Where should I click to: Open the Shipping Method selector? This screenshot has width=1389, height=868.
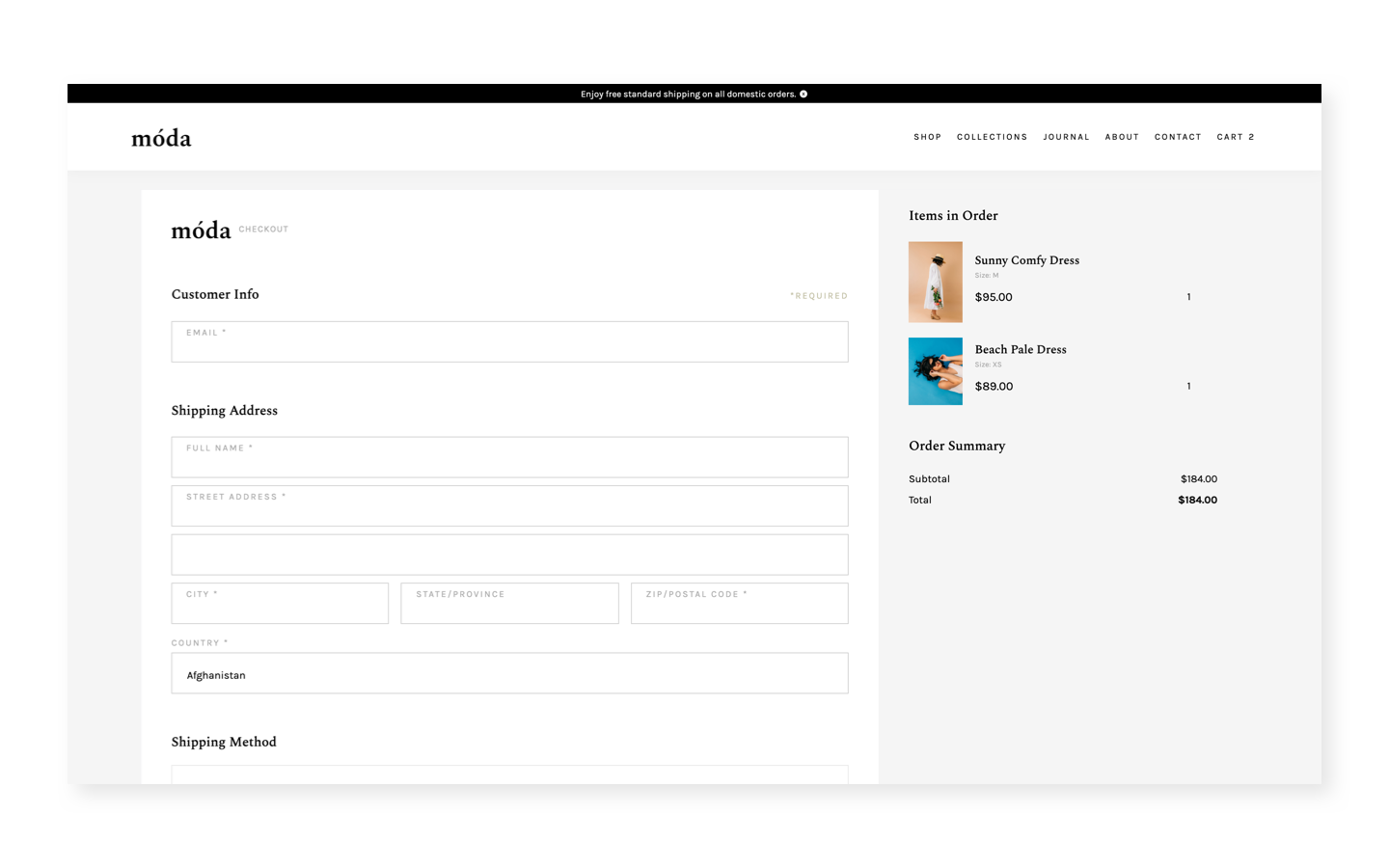coord(509,777)
